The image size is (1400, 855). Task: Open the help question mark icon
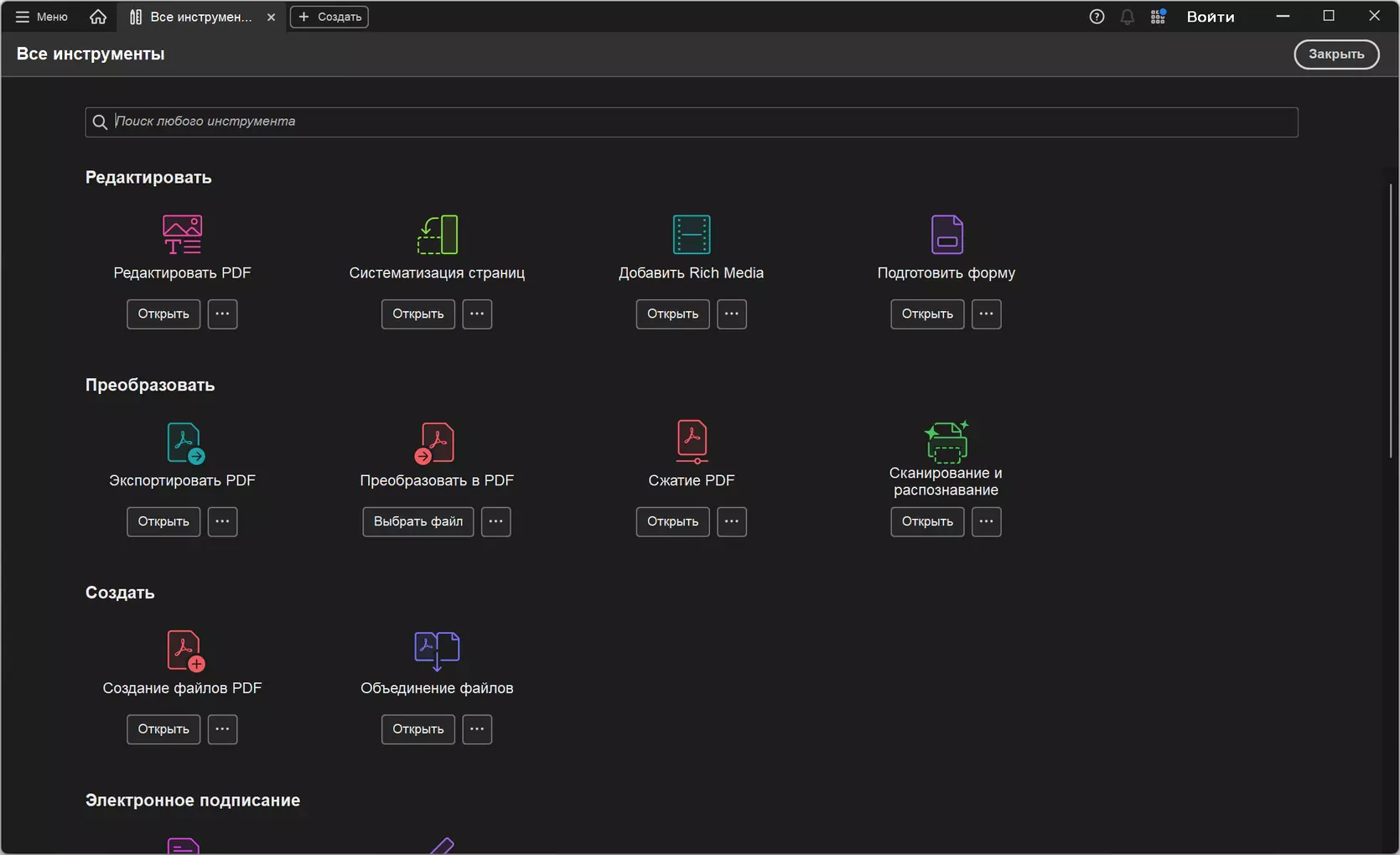click(x=1097, y=17)
